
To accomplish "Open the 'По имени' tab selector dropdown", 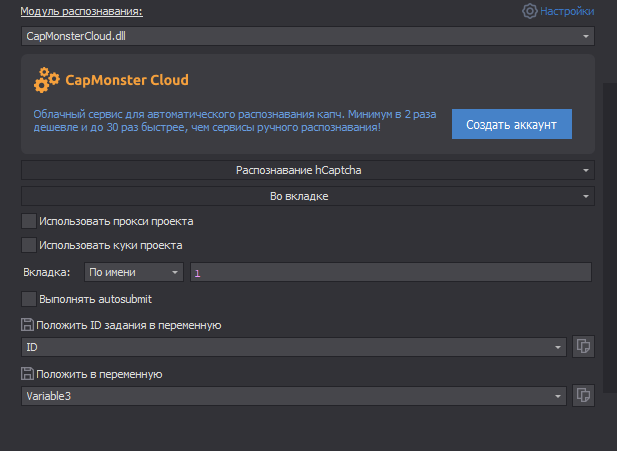I will click(133, 272).
